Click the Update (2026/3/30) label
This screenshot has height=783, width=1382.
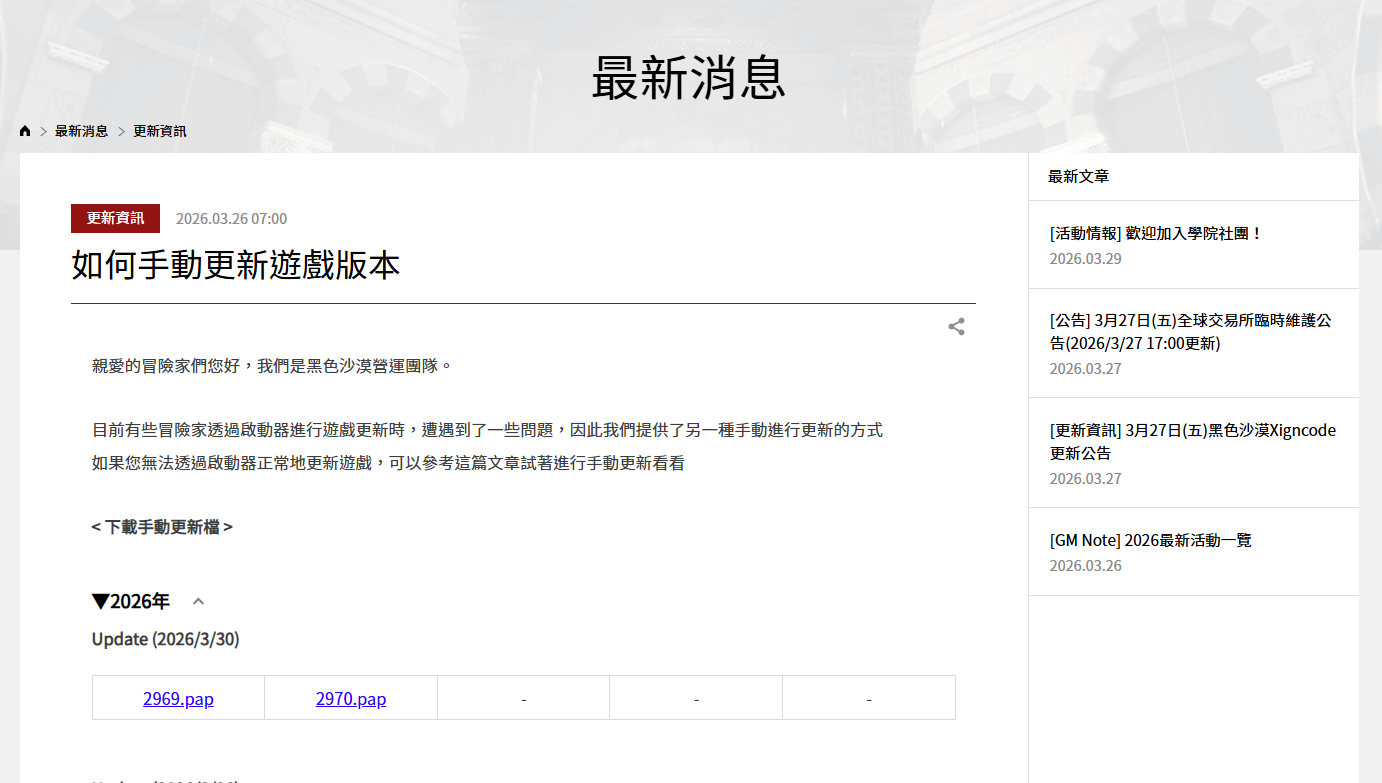[x=165, y=639]
